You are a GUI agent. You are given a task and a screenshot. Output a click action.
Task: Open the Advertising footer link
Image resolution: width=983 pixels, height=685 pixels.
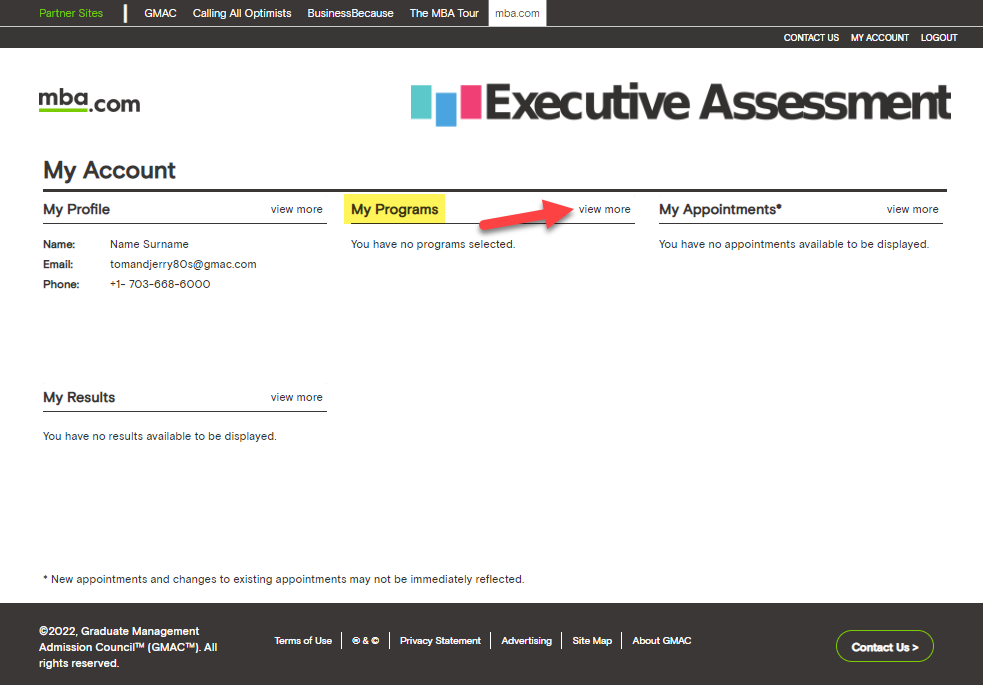point(527,641)
